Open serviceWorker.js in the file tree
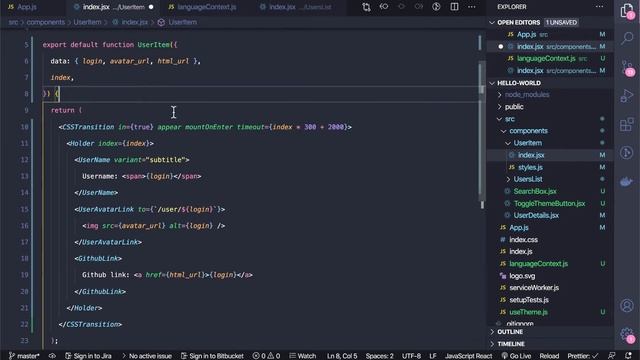 coord(534,288)
